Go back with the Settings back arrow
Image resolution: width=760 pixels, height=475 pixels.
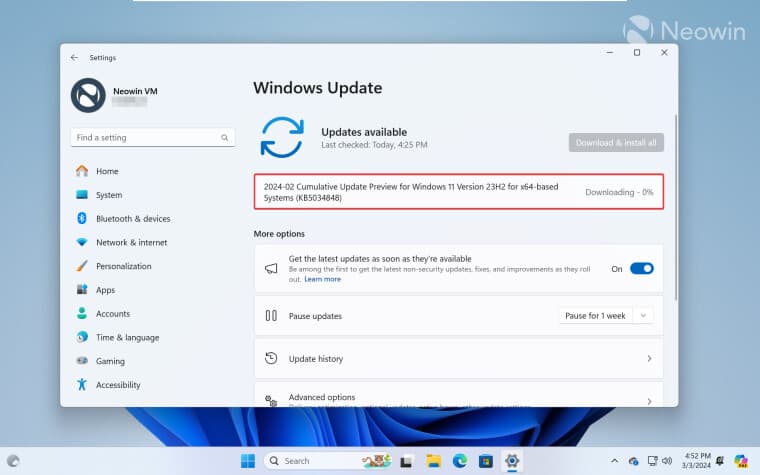click(74, 57)
